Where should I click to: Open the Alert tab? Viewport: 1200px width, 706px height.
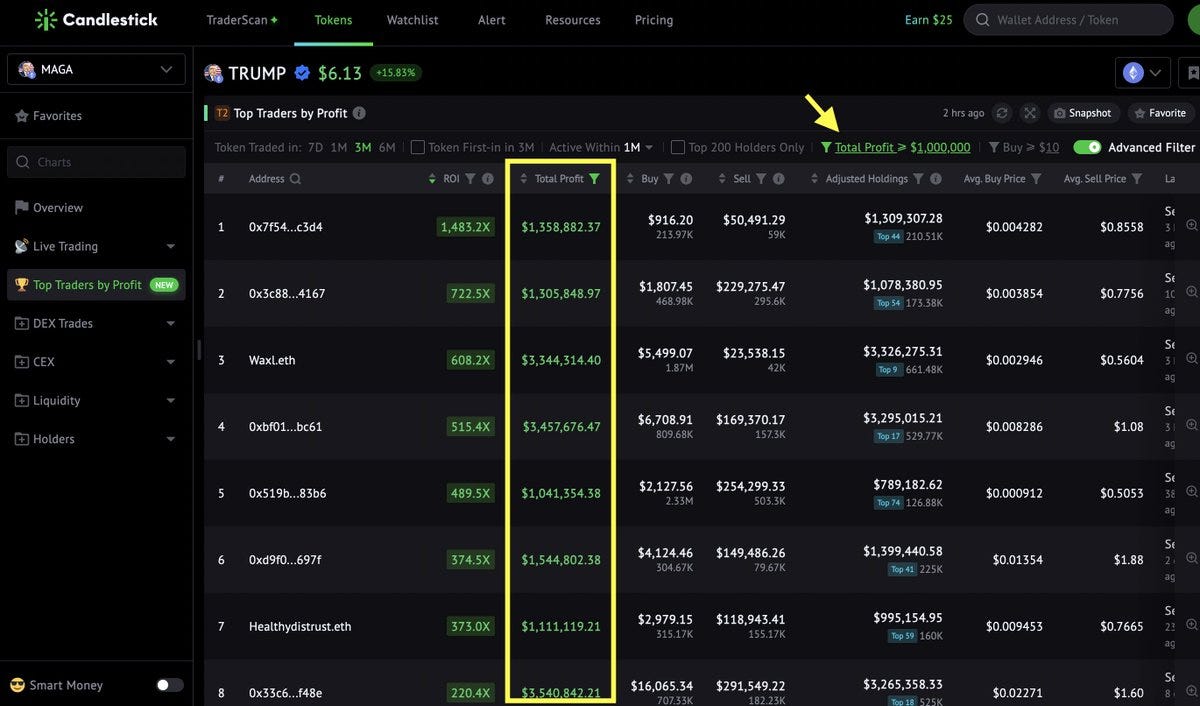point(491,20)
